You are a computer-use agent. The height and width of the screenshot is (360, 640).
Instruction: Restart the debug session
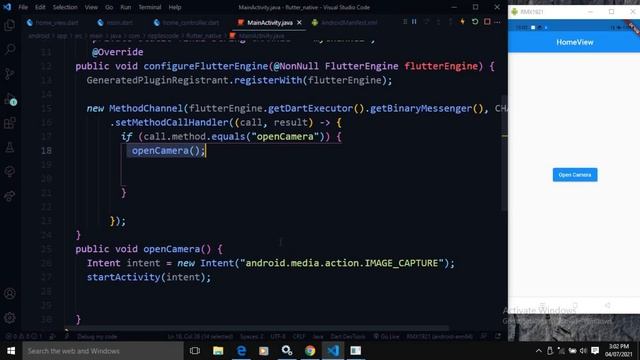click(x=475, y=22)
